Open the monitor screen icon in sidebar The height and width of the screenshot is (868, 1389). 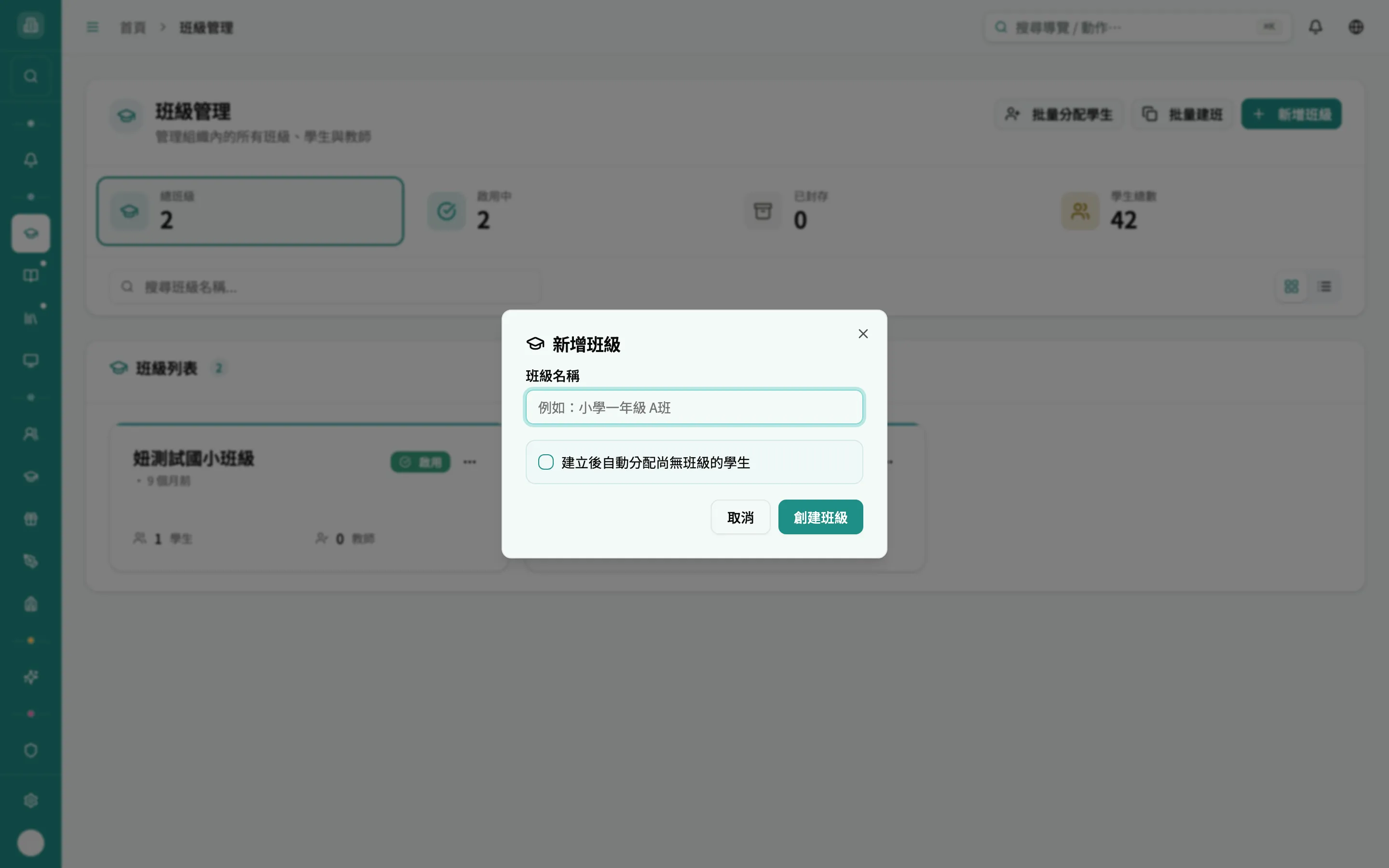pos(30,361)
